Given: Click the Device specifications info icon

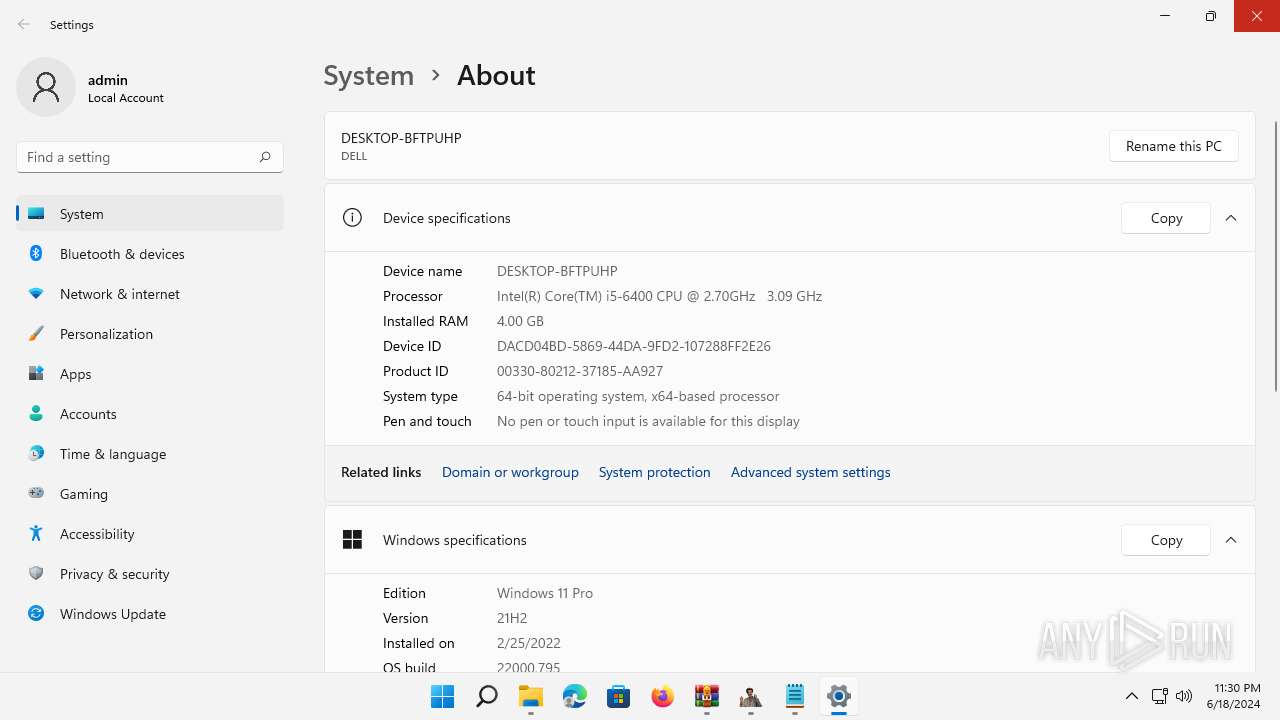Looking at the screenshot, I should point(352,218).
